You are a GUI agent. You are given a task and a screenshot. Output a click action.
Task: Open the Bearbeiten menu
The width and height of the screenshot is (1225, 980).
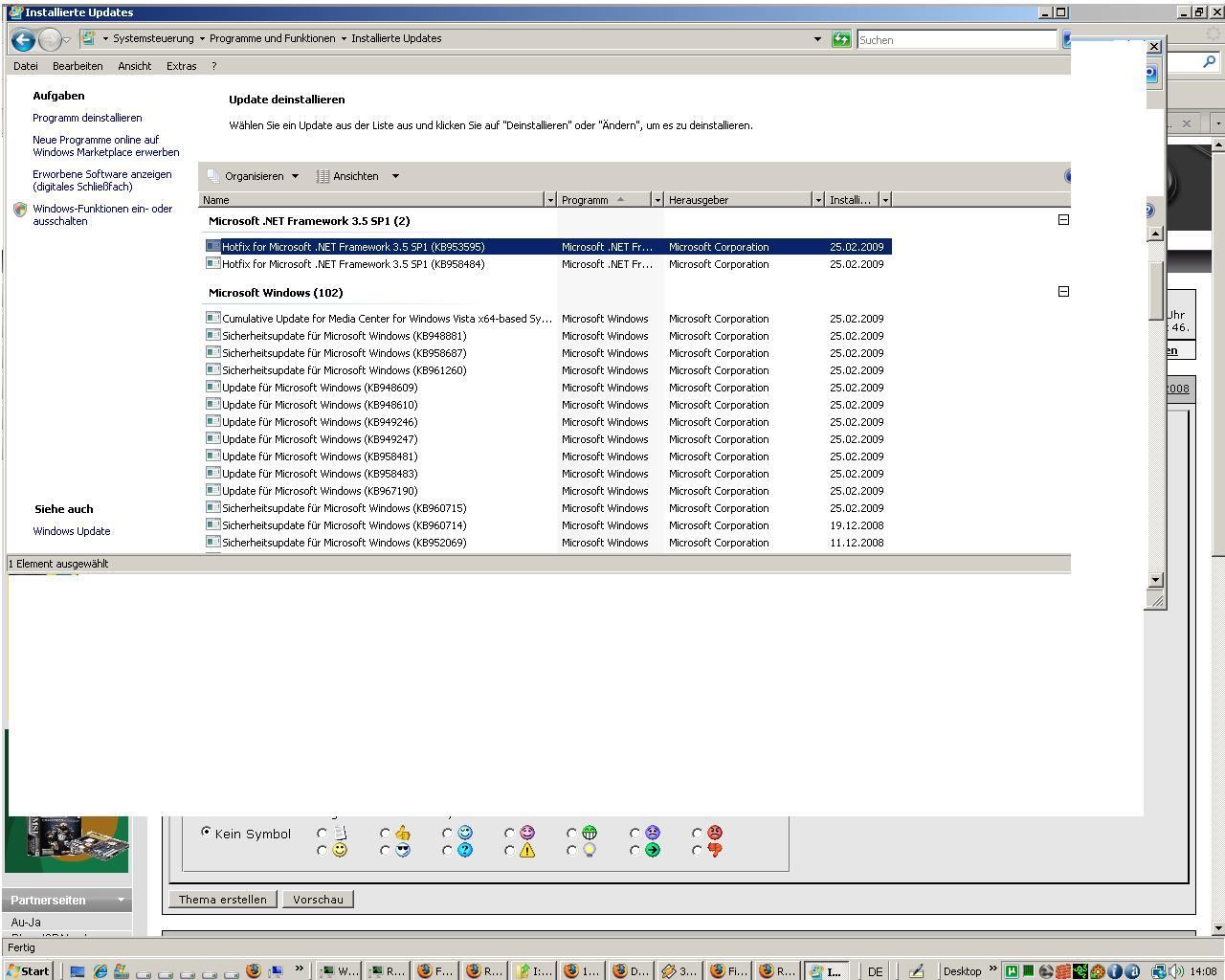coord(78,66)
